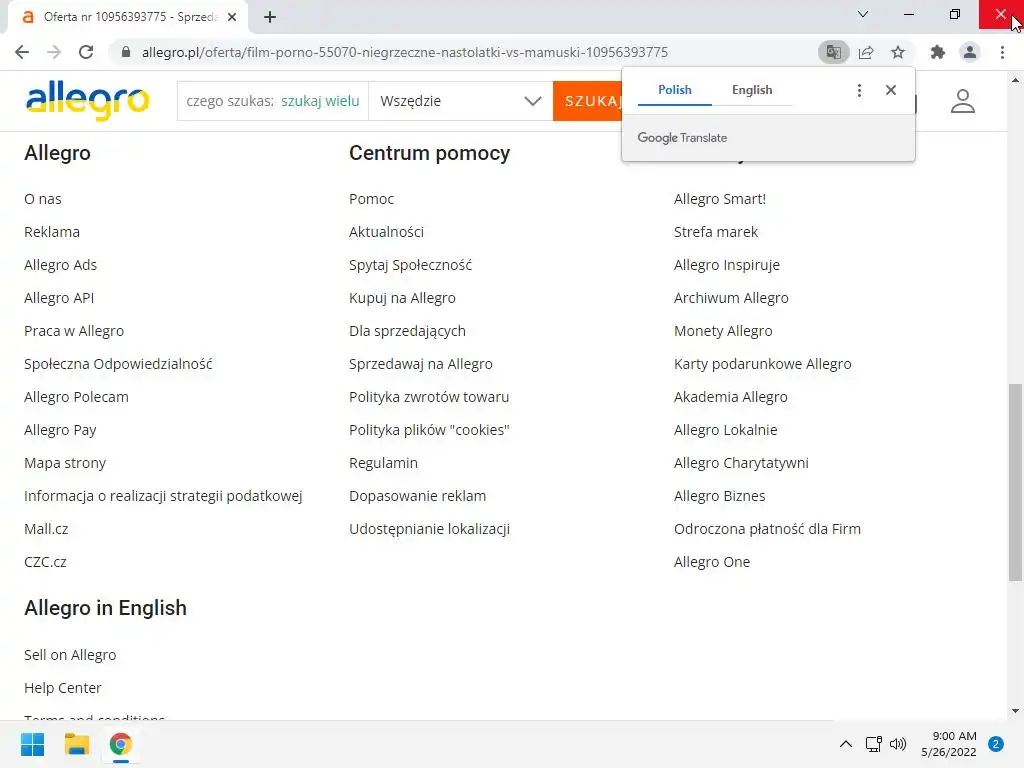Click the forward navigation arrow
Image resolution: width=1024 pixels, height=768 pixels.
54,52
